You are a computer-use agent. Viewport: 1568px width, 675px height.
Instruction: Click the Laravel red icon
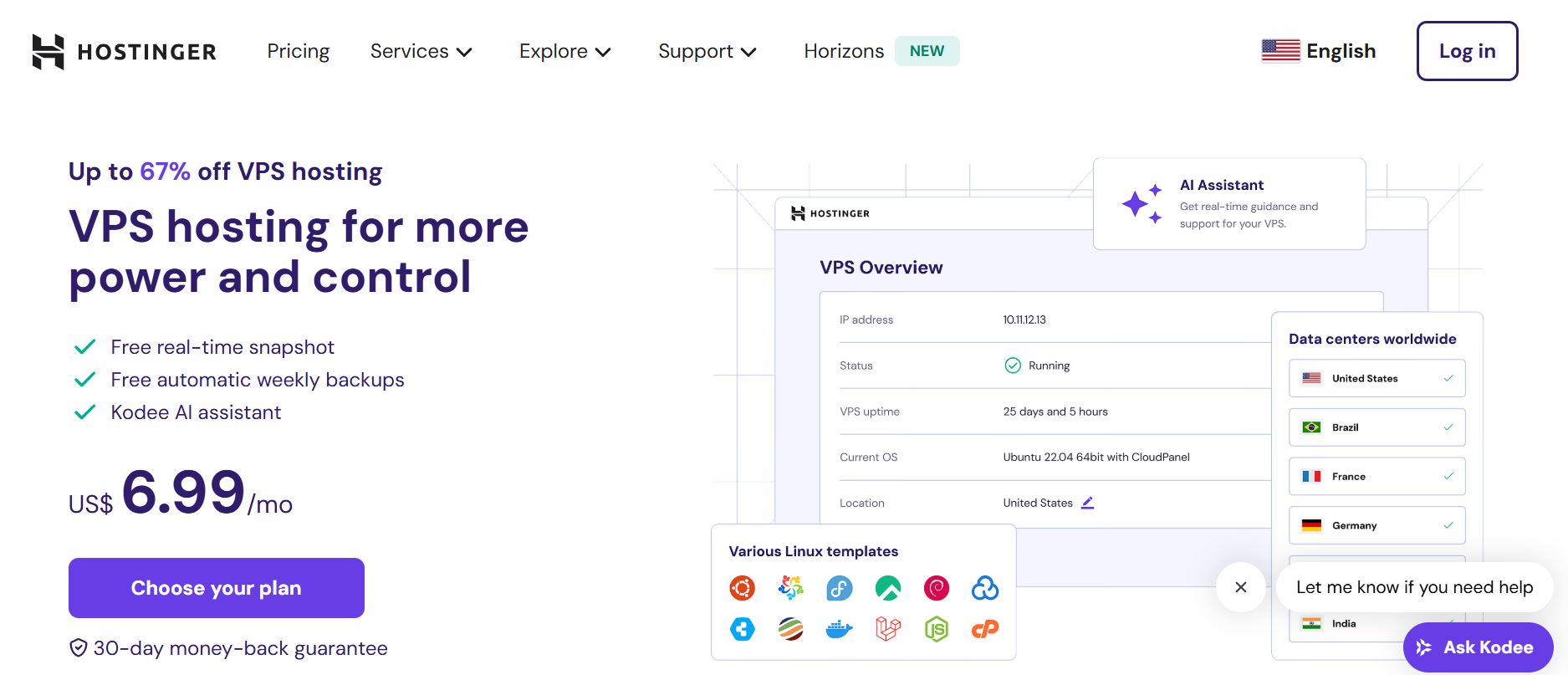888,628
